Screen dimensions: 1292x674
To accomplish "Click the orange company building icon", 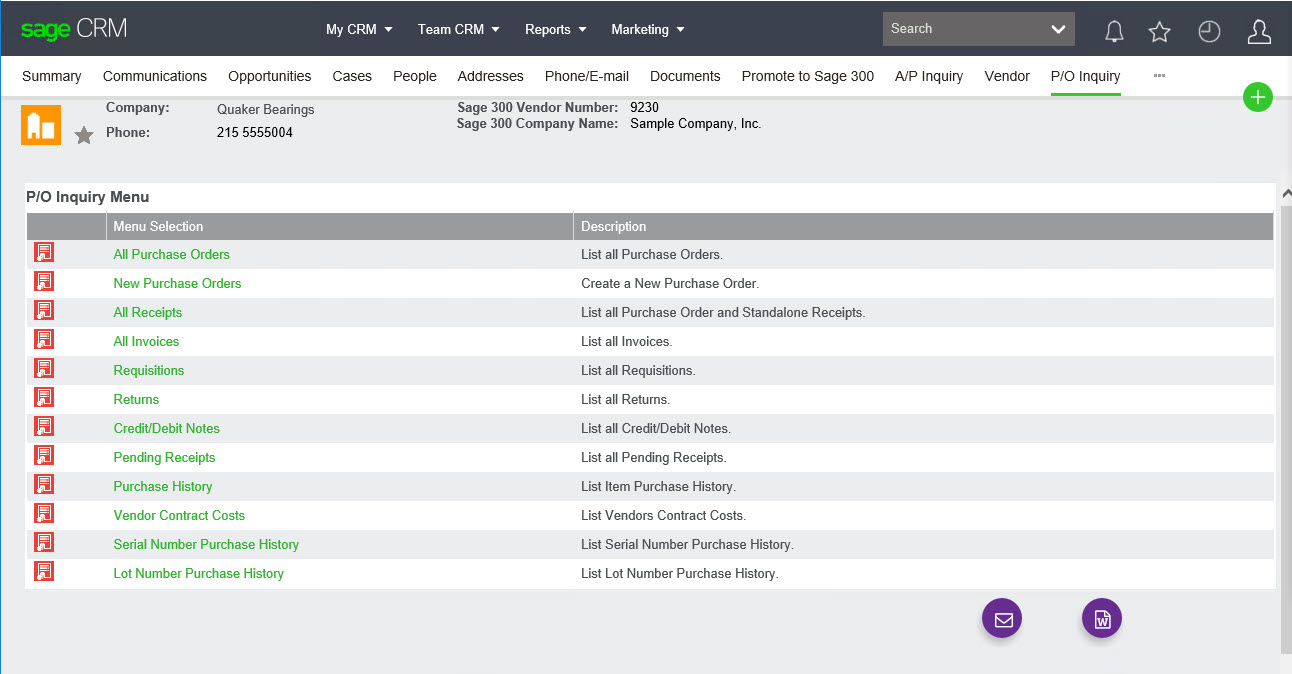I will [41, 125].
